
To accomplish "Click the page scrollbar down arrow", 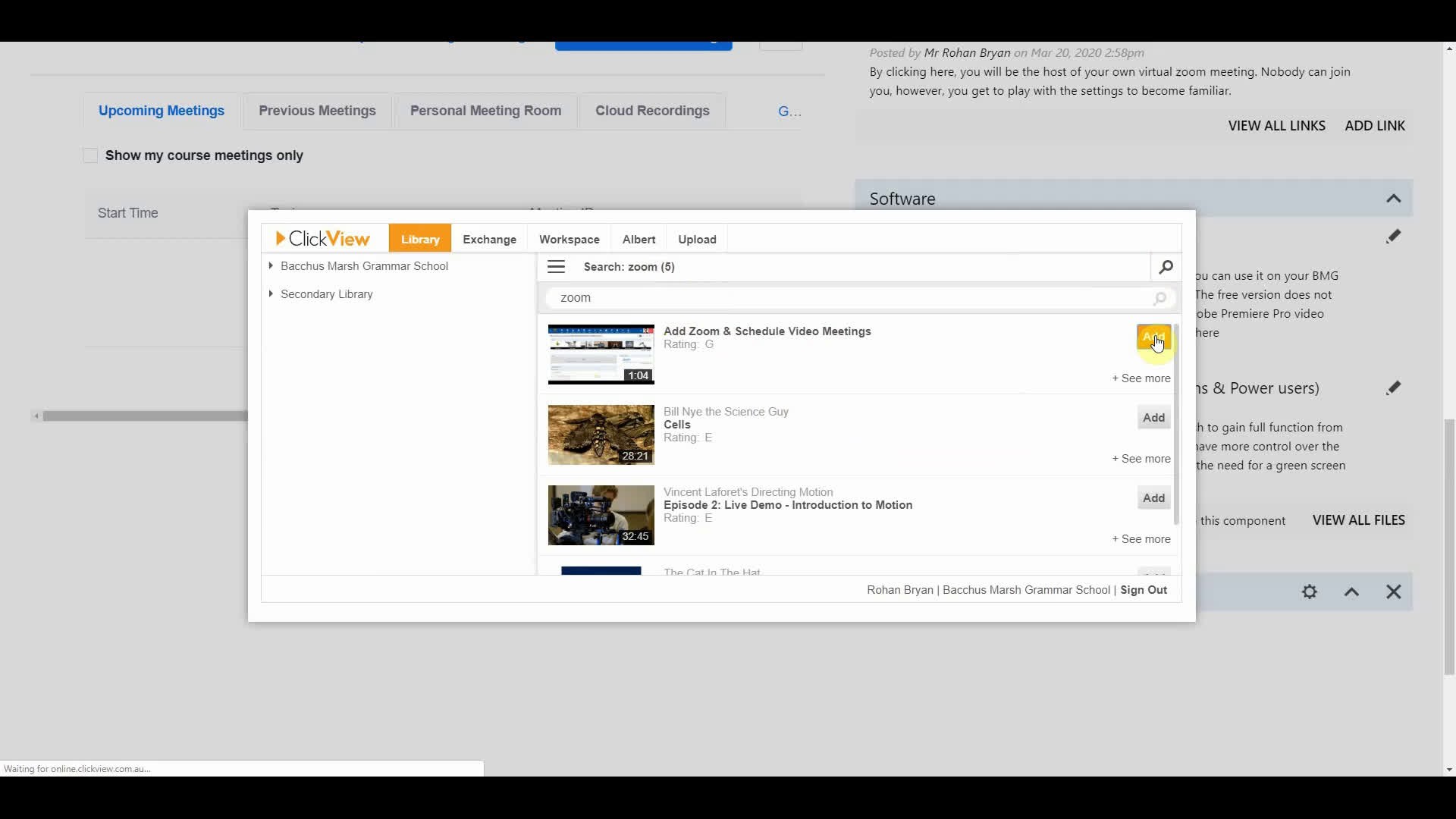I will point(1449,770).
